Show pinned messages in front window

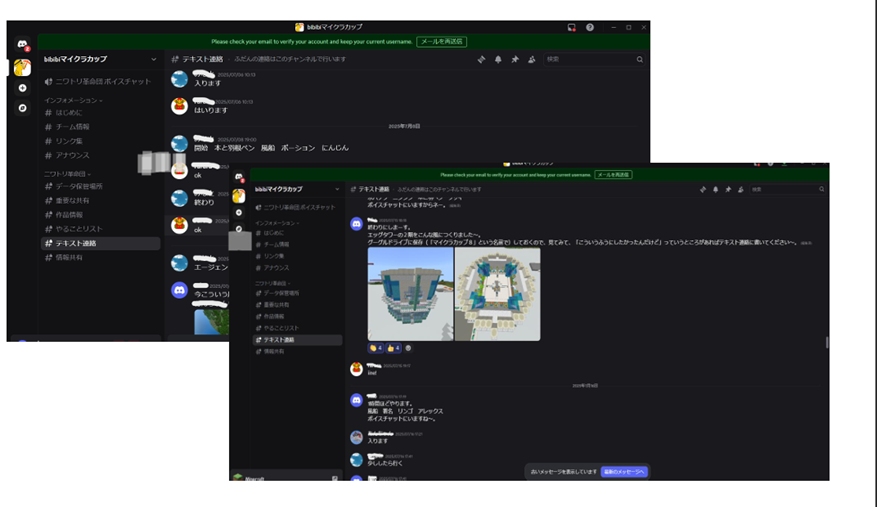point(728,190)
